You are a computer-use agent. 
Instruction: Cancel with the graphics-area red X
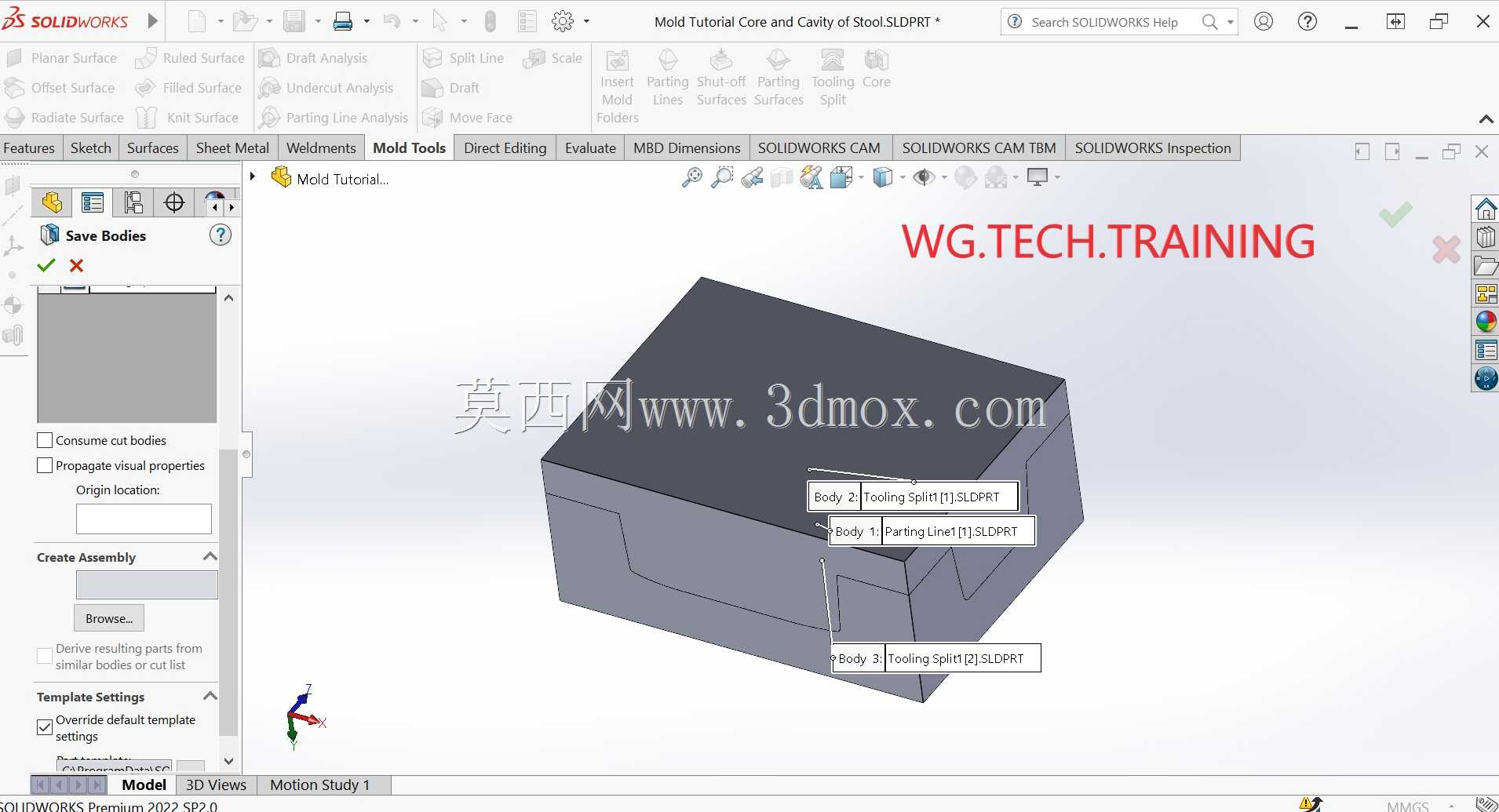1446,249
